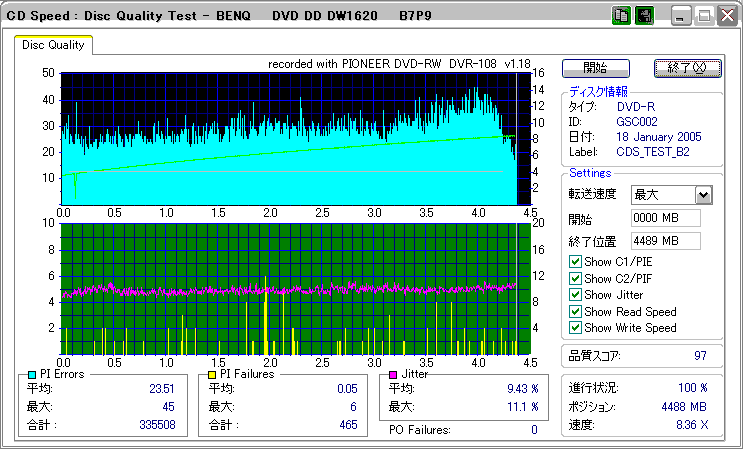Screen dimensions: 743x449
Task: Close the Disc Quality Test window
Action: [x=726, y=17]
